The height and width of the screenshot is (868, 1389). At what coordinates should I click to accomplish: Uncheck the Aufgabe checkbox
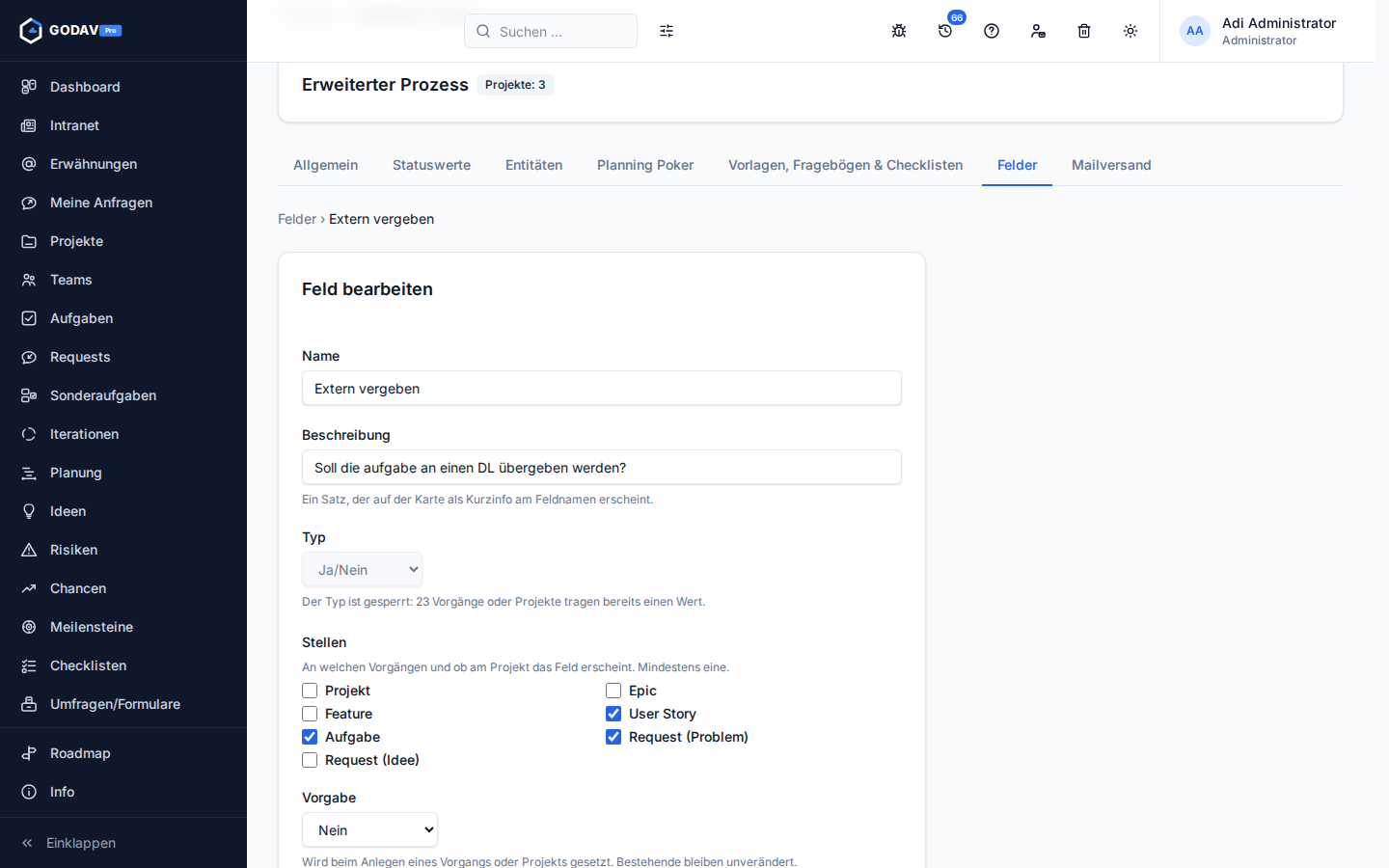click(x=310, y=737)
